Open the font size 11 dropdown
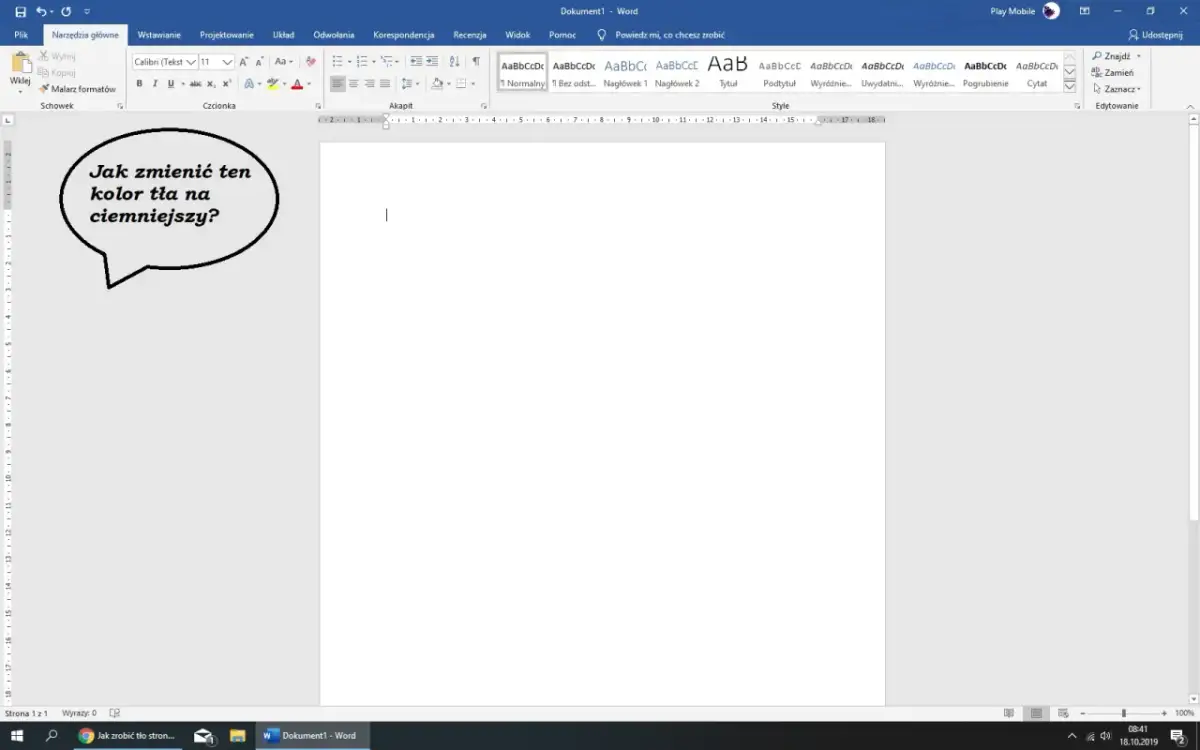The width and height of the screenshot is (1200, 750). click(x=227, y=62)
